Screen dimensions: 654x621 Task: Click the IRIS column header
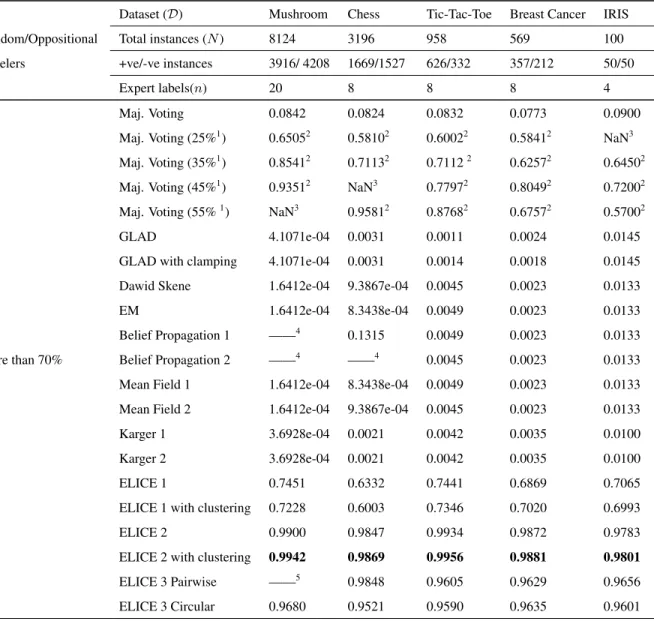point(616,14)
